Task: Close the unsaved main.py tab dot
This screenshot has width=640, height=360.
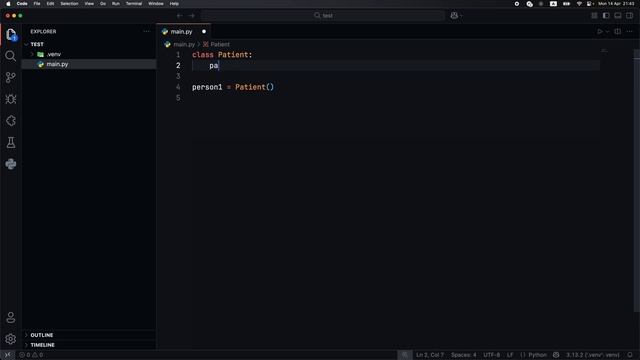Action: (x=204, y=31)
